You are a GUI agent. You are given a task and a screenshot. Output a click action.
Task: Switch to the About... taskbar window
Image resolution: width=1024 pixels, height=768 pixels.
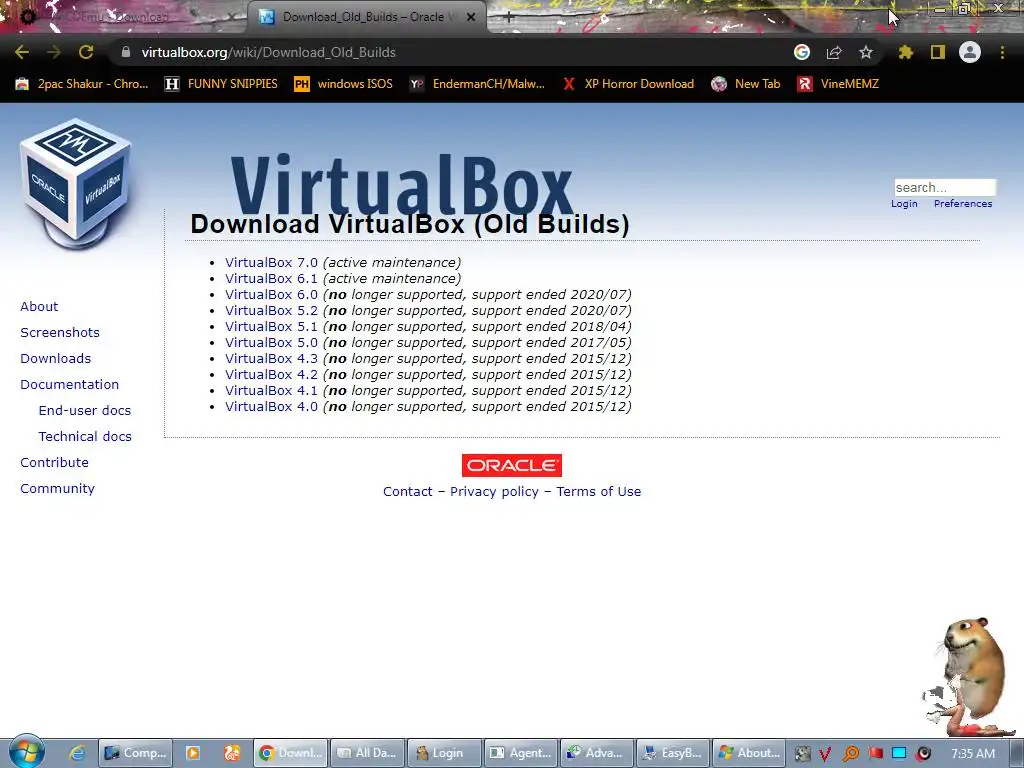click(x=750, y=753)
